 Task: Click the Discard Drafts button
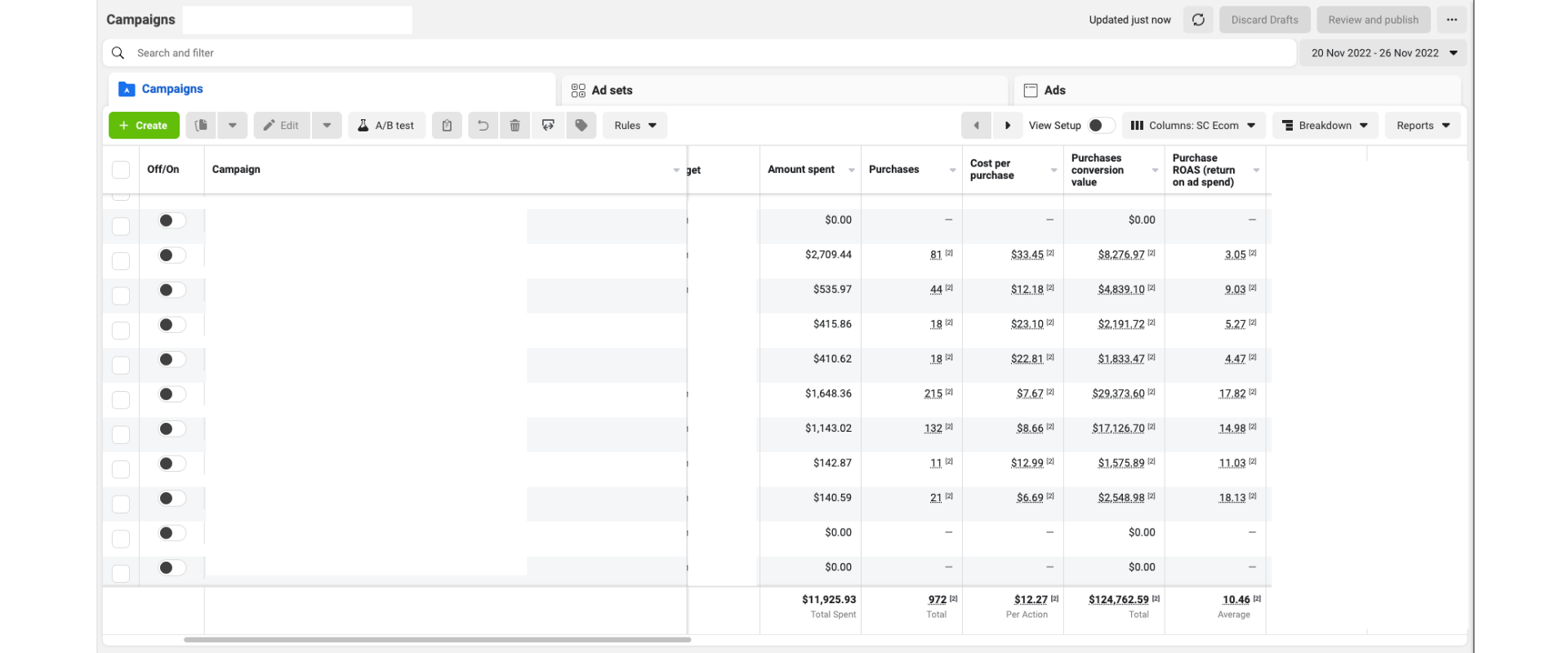[1265, 20]
